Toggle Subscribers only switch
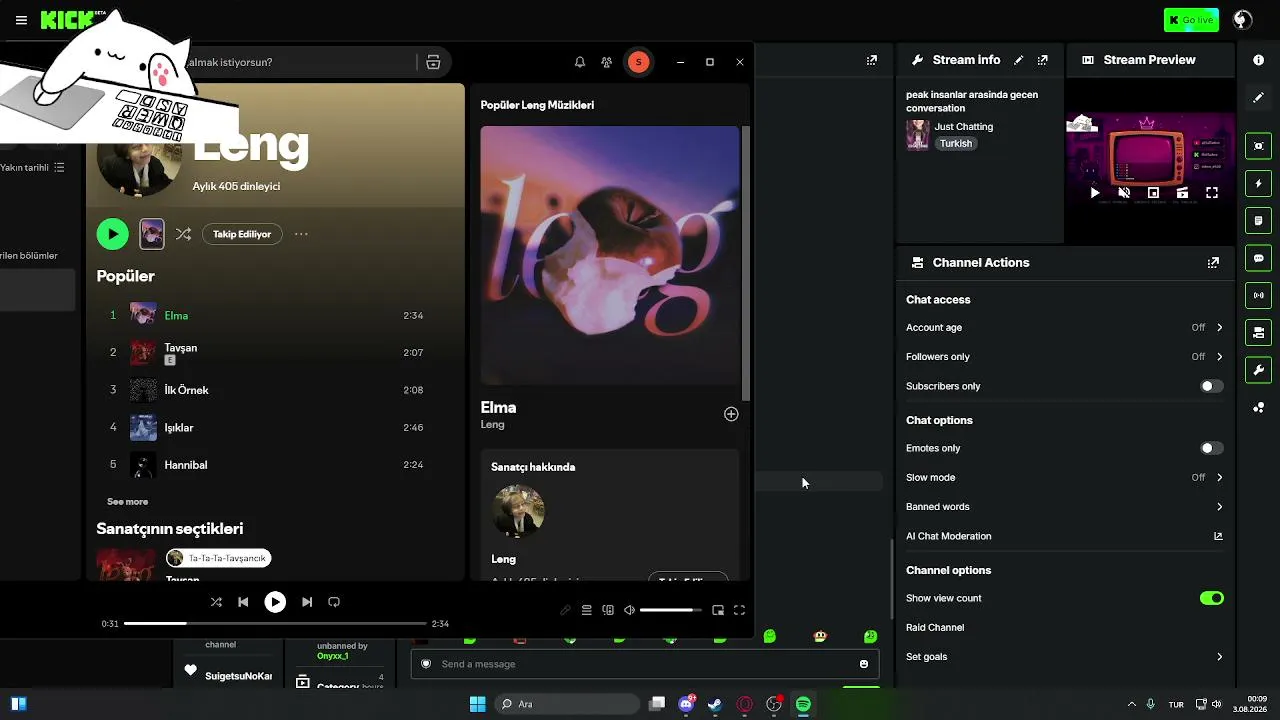The width and height of the screenshot is (1280, 720). click(x=1212, y=386)
